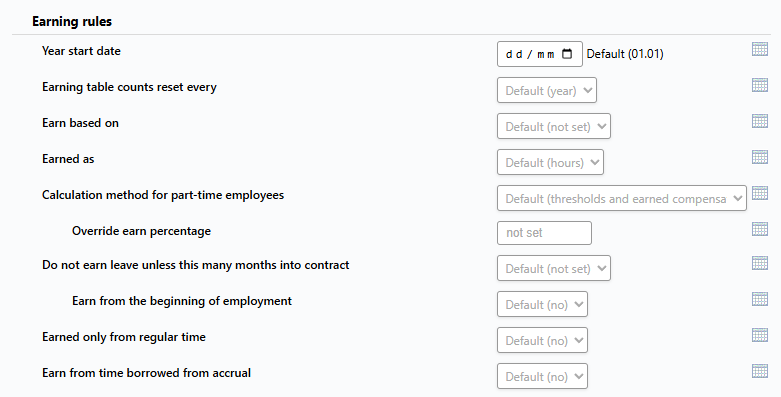Open Do not earn leave months dropdown
Screen dimensions: 781x397
point(554,268)
